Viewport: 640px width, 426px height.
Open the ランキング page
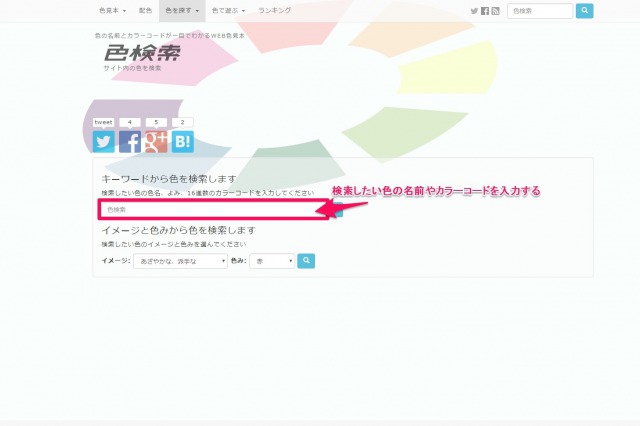click(275, 10)
